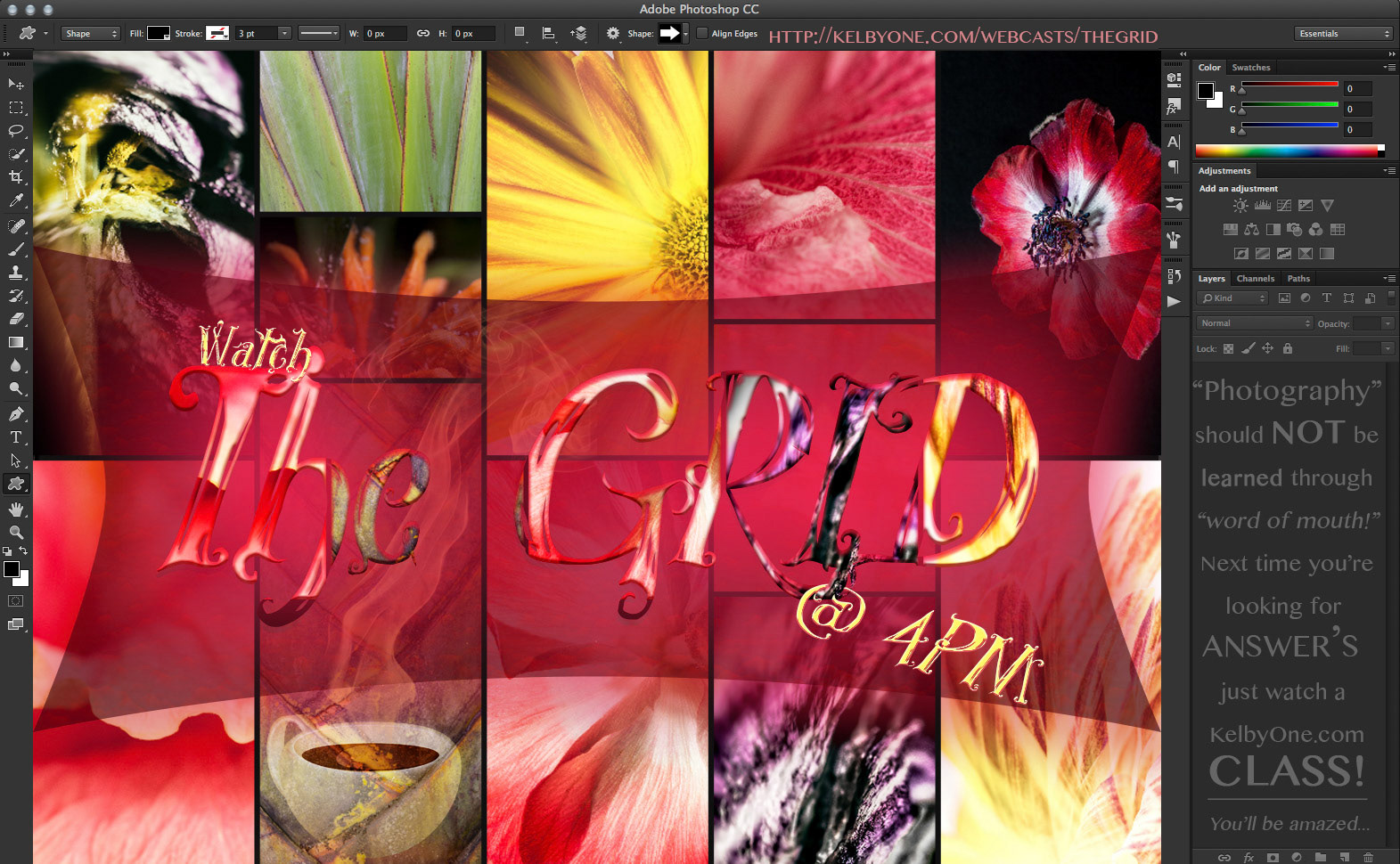Open the stroke line style dropdown
Image resolution: width=1400 pixels, height=864 pixels.
[319, 34]
